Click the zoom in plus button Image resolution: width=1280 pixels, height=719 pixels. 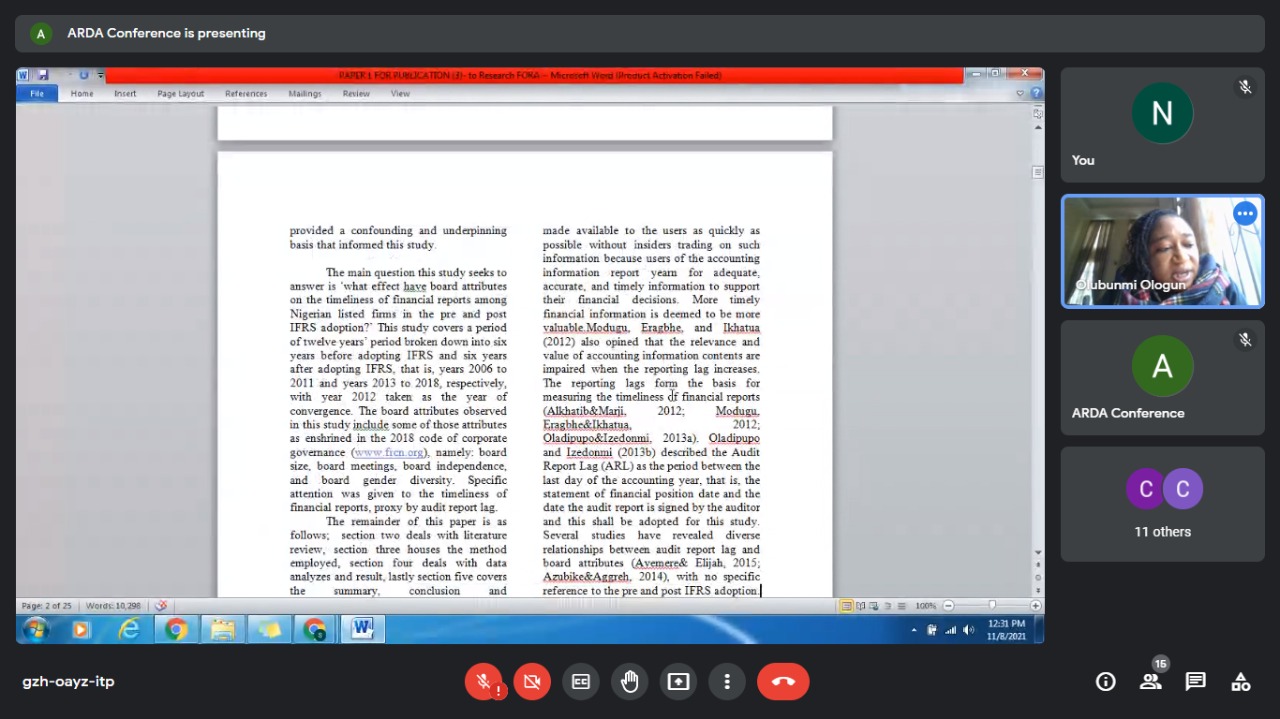coord(1035,606)
